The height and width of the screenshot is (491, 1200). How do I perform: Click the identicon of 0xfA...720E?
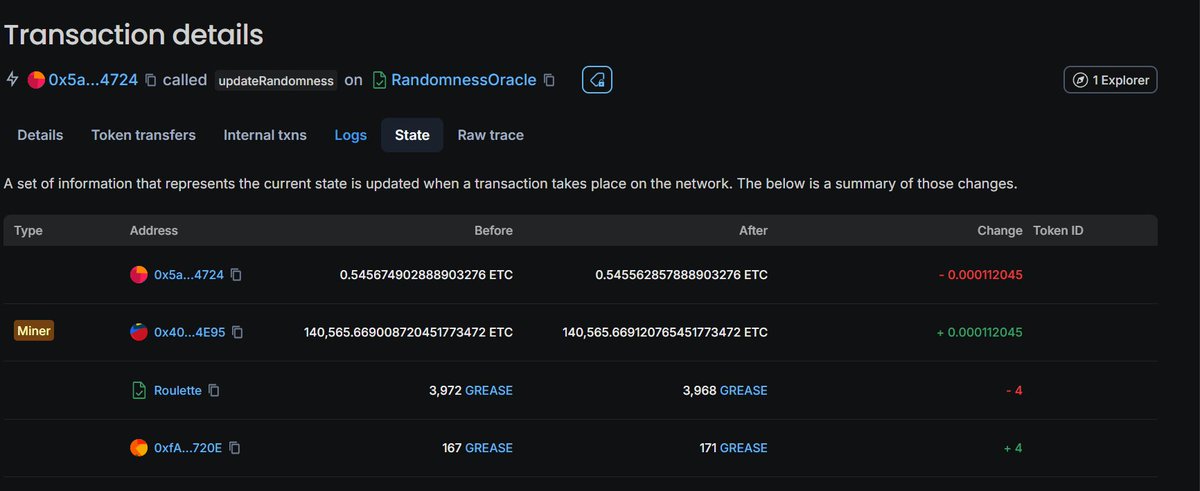click(139, 448)
